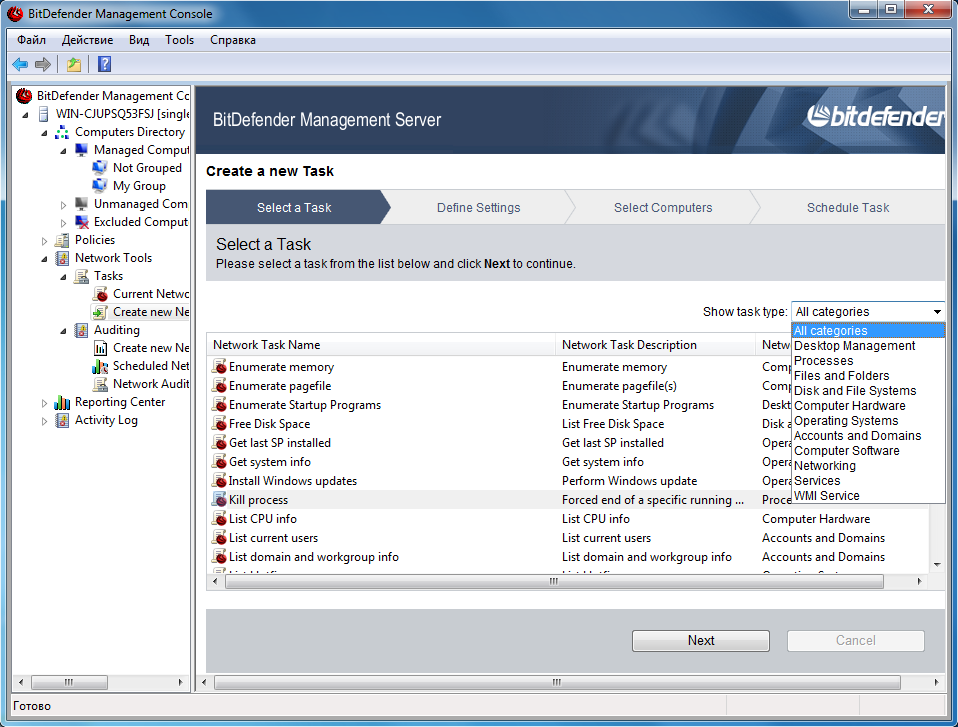Screen dimensions: 958x727
Task: Select the Create new Network Audit item under Auditing
Action: 141,348
